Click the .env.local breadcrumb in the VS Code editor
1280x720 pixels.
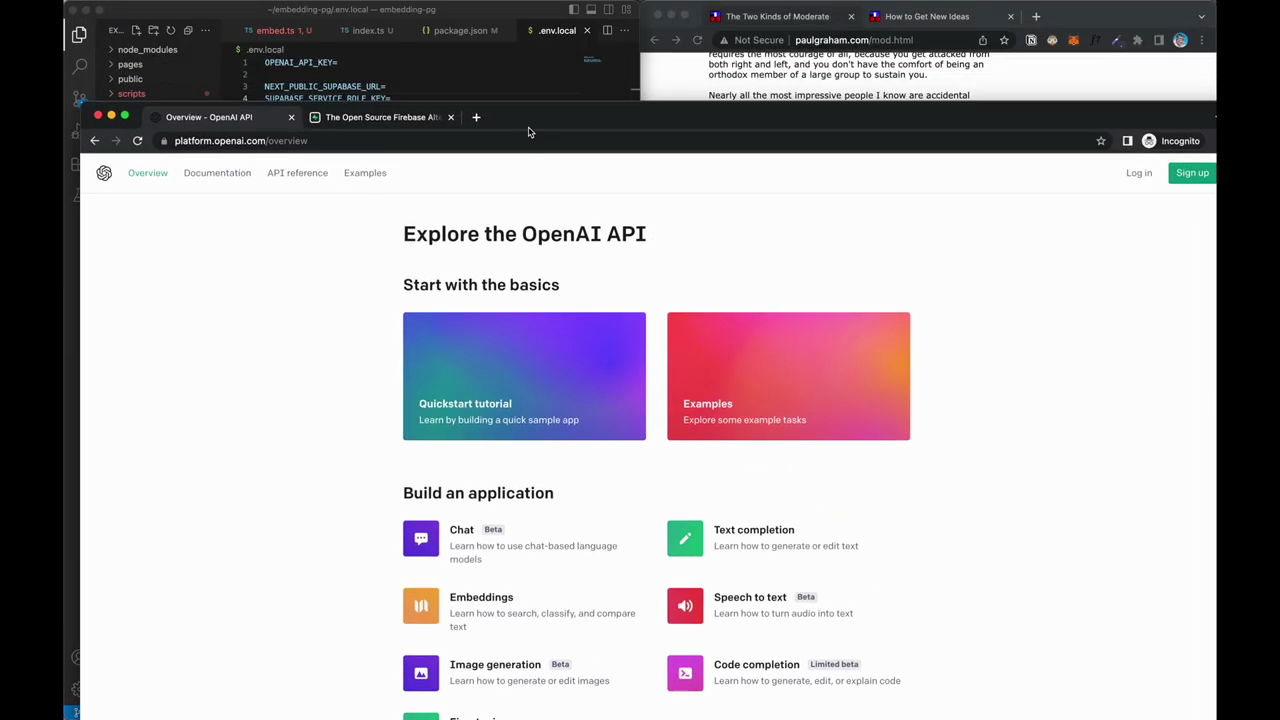pos(265,49)
